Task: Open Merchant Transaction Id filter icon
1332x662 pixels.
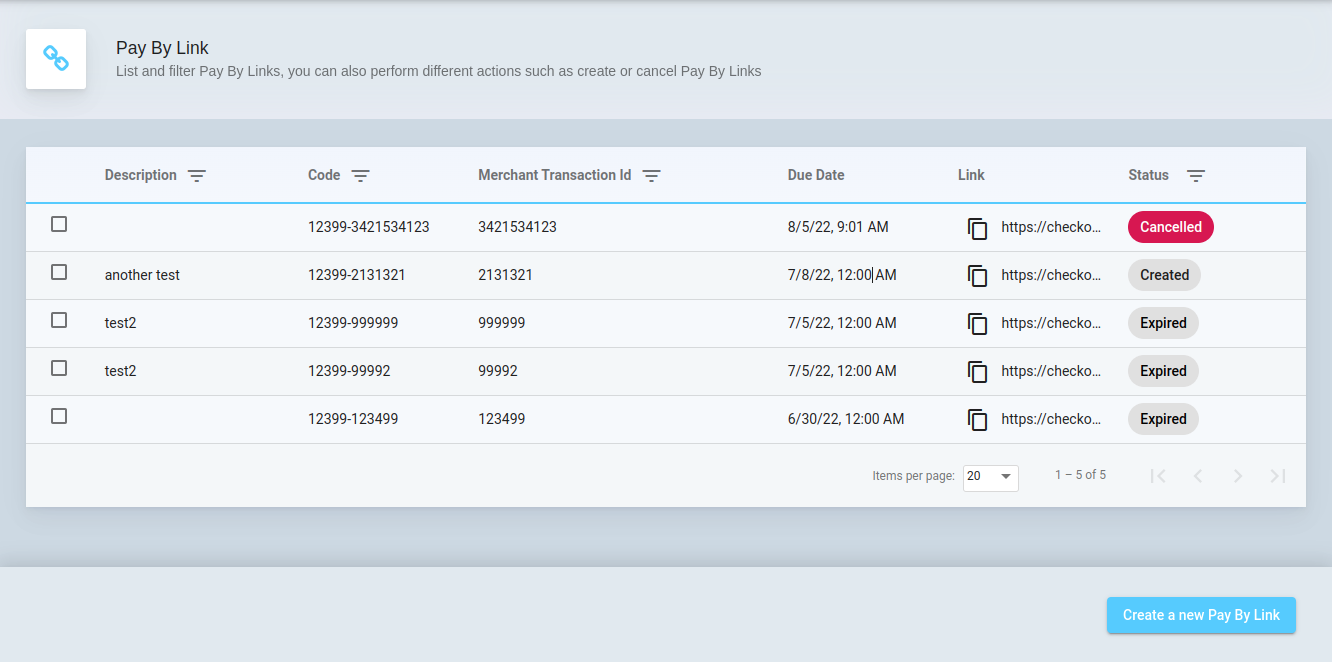Action: coord(651,176)
